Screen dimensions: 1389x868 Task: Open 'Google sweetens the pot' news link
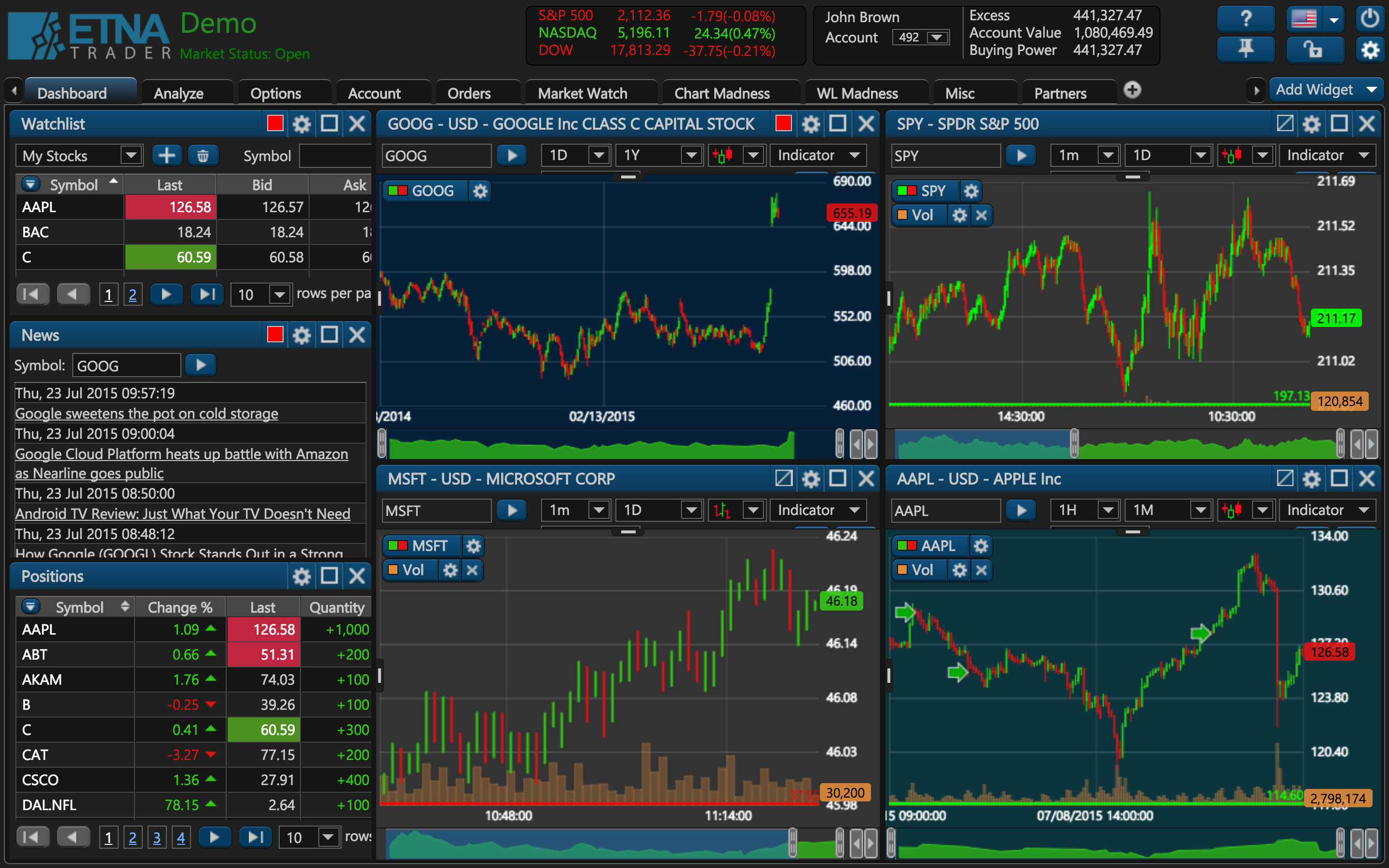(x=146, y=413)
